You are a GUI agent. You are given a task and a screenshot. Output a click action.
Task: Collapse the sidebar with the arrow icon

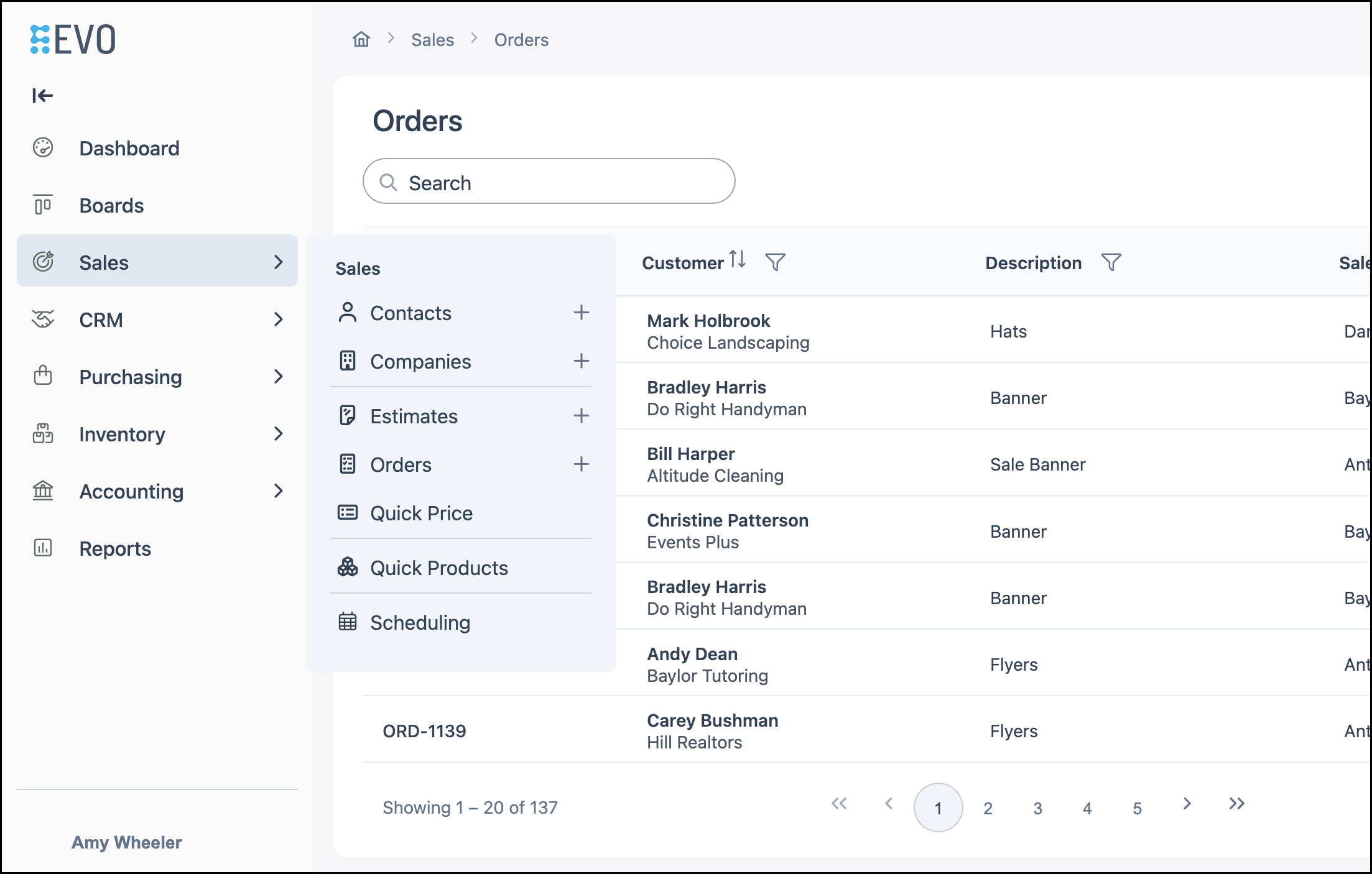click(43, 95)
